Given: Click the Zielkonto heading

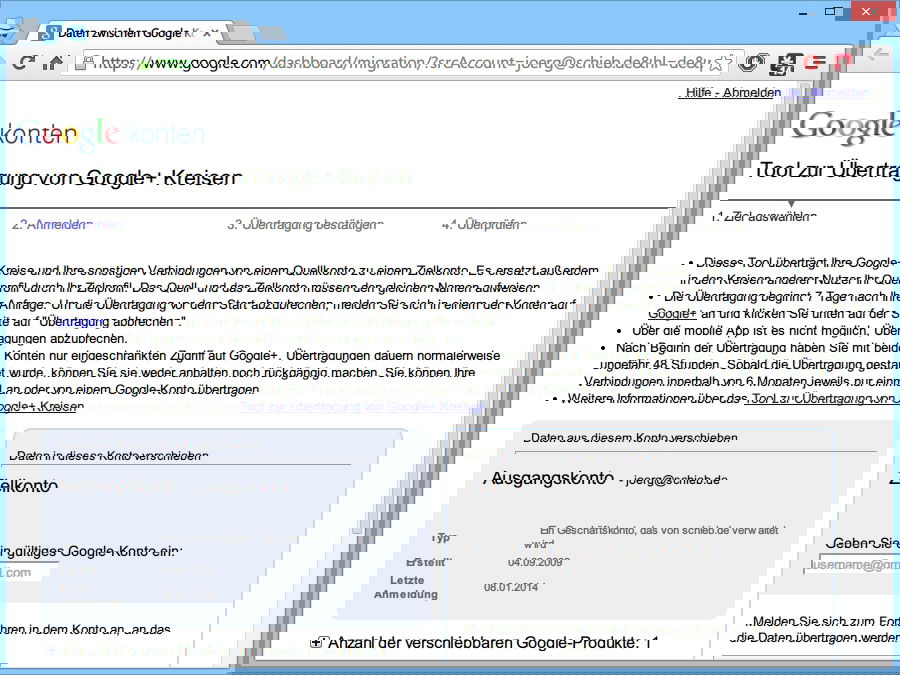Looking at the screenshot, I should coord(29,486).
